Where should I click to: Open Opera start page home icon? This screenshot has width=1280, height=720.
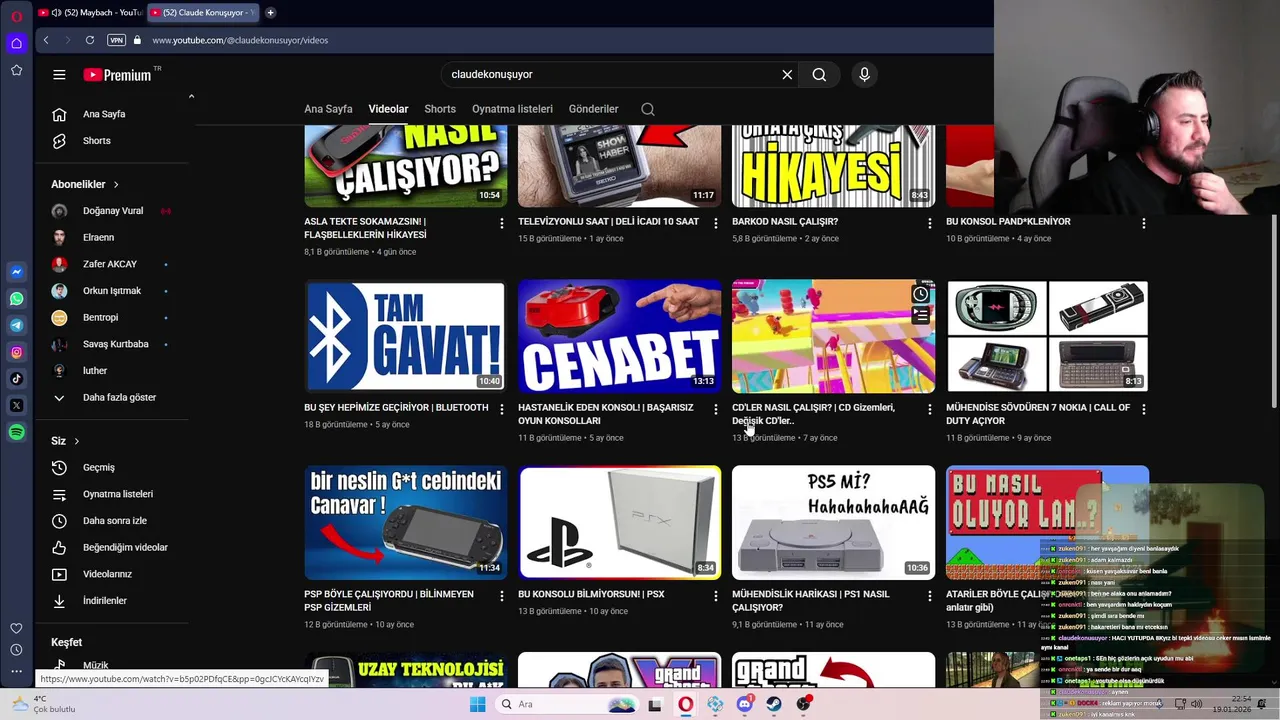(x=16, y=43)
